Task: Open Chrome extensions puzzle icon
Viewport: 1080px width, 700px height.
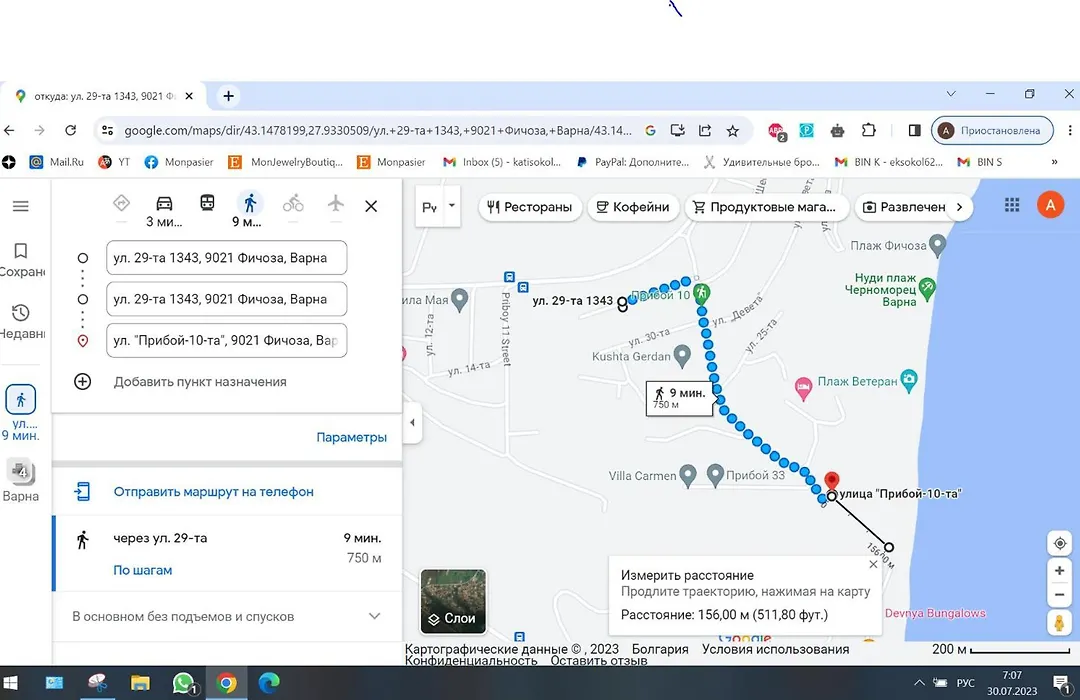Action: [x=869, y=130]
